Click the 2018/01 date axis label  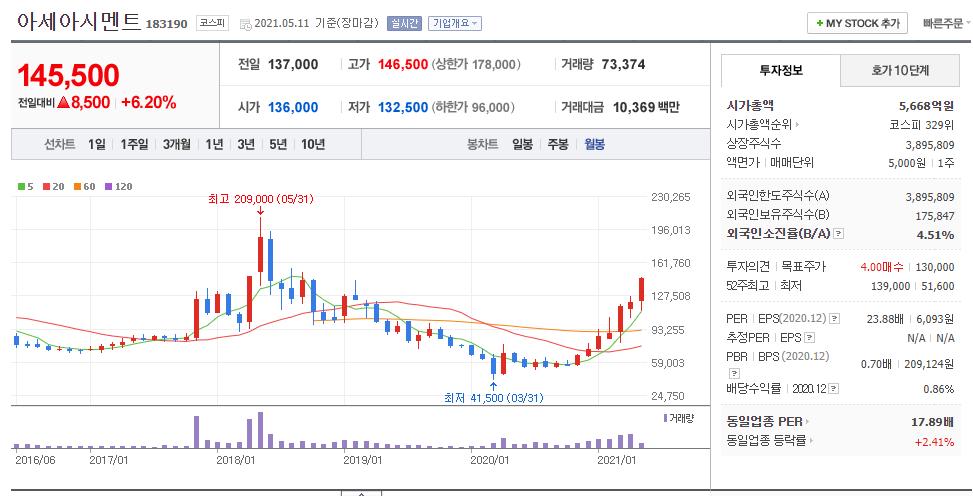point(236,460)
